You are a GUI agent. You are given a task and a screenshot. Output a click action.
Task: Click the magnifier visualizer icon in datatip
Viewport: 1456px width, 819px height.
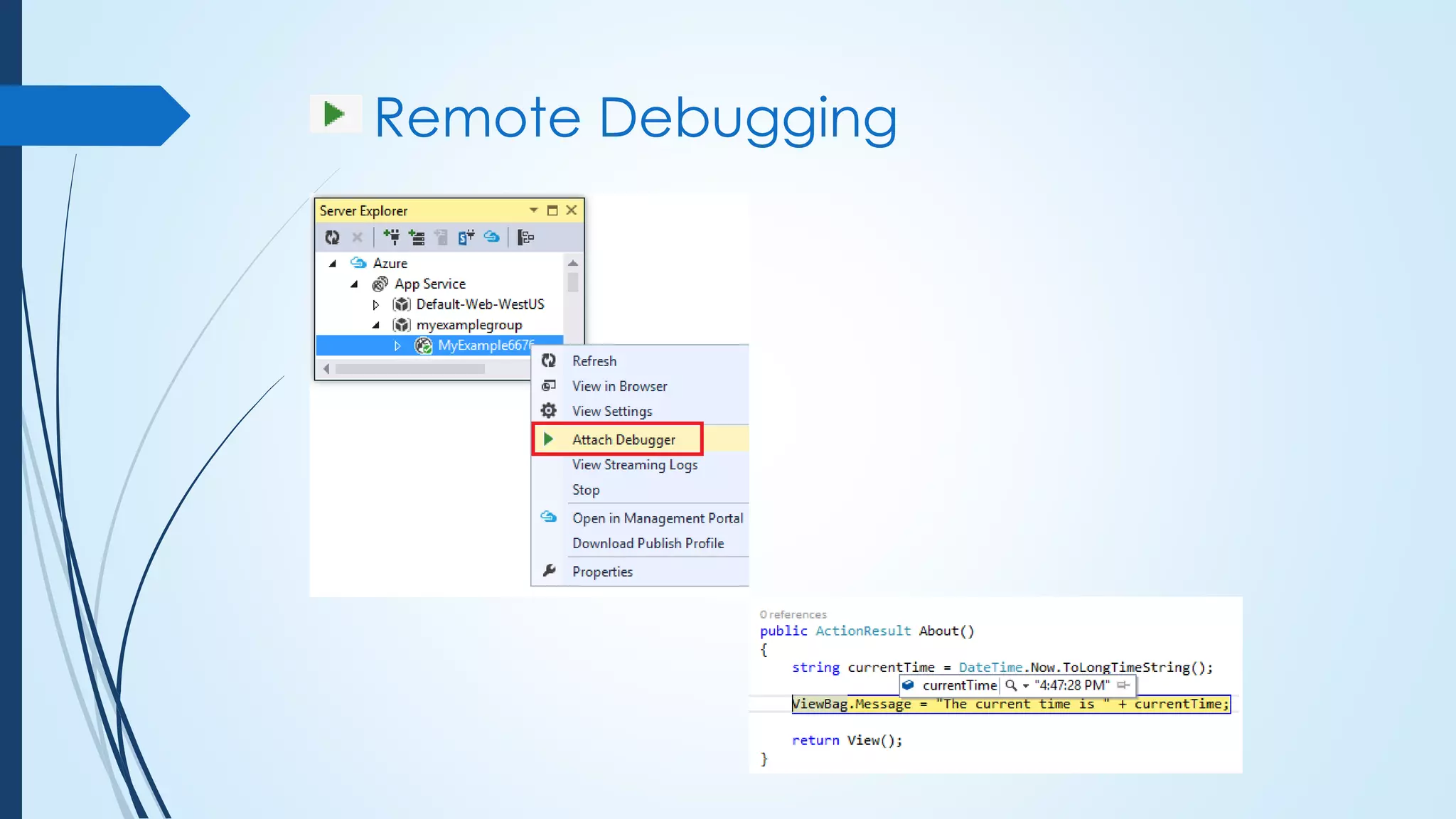(x=1010, y=685)
